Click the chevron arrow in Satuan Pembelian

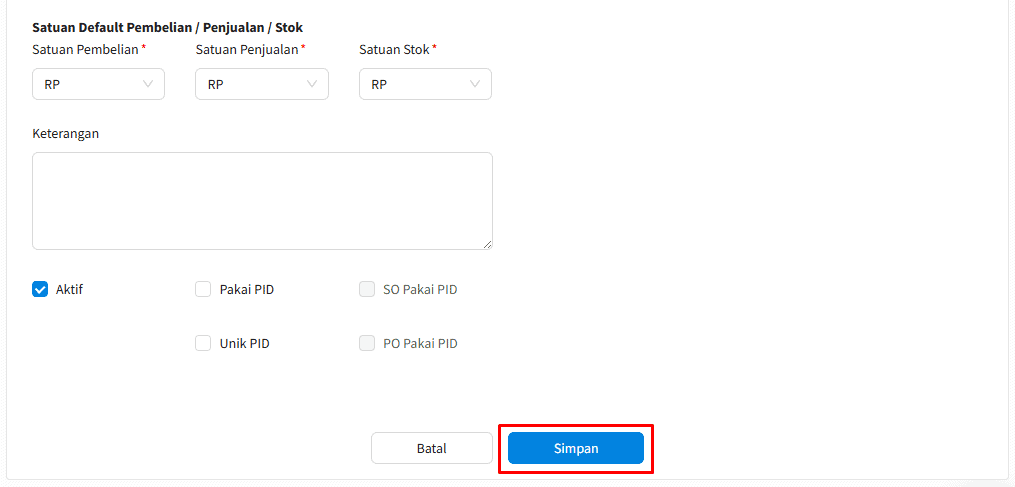tap(148, 84)
